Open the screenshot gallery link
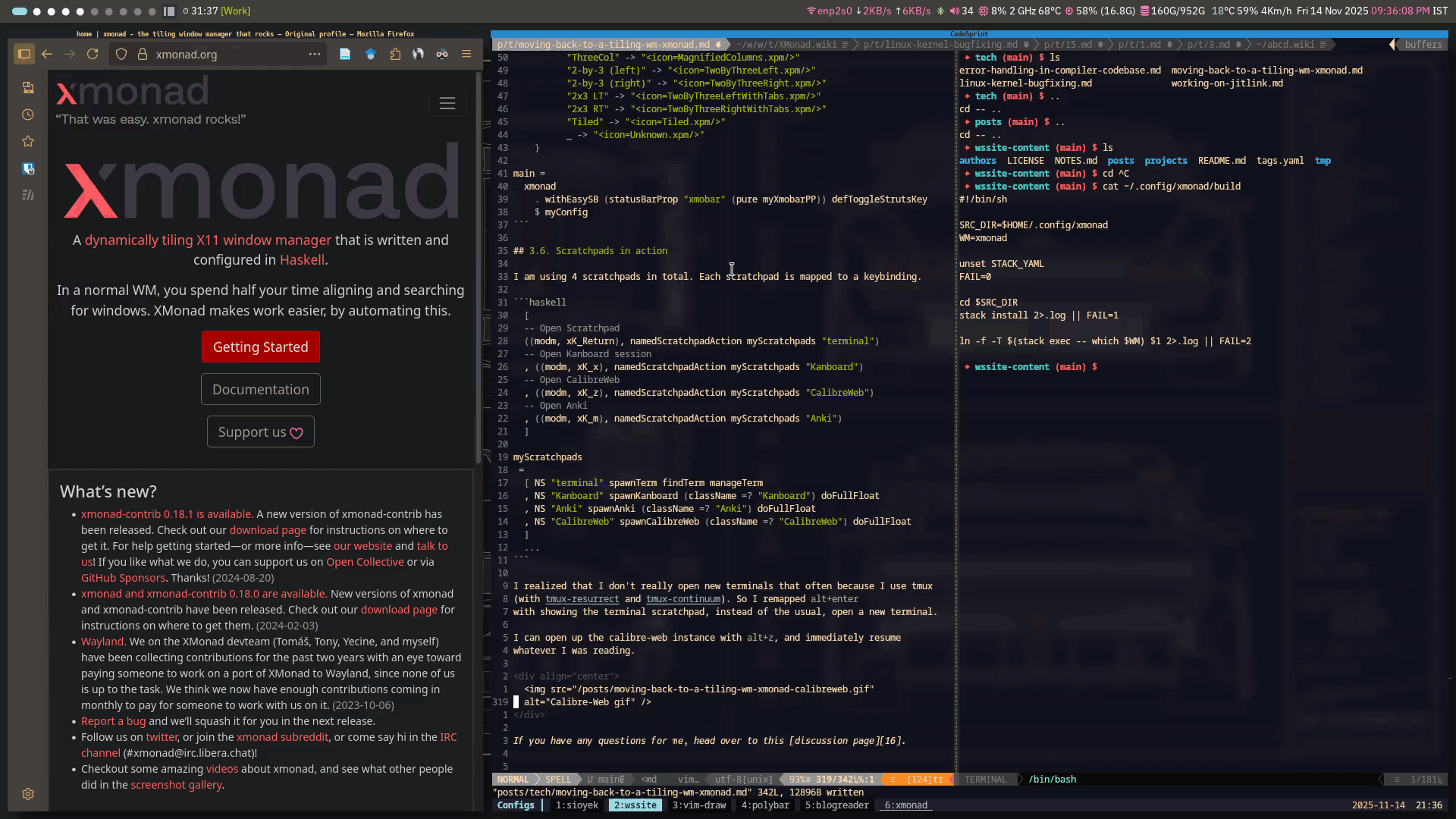 (176, 785)
